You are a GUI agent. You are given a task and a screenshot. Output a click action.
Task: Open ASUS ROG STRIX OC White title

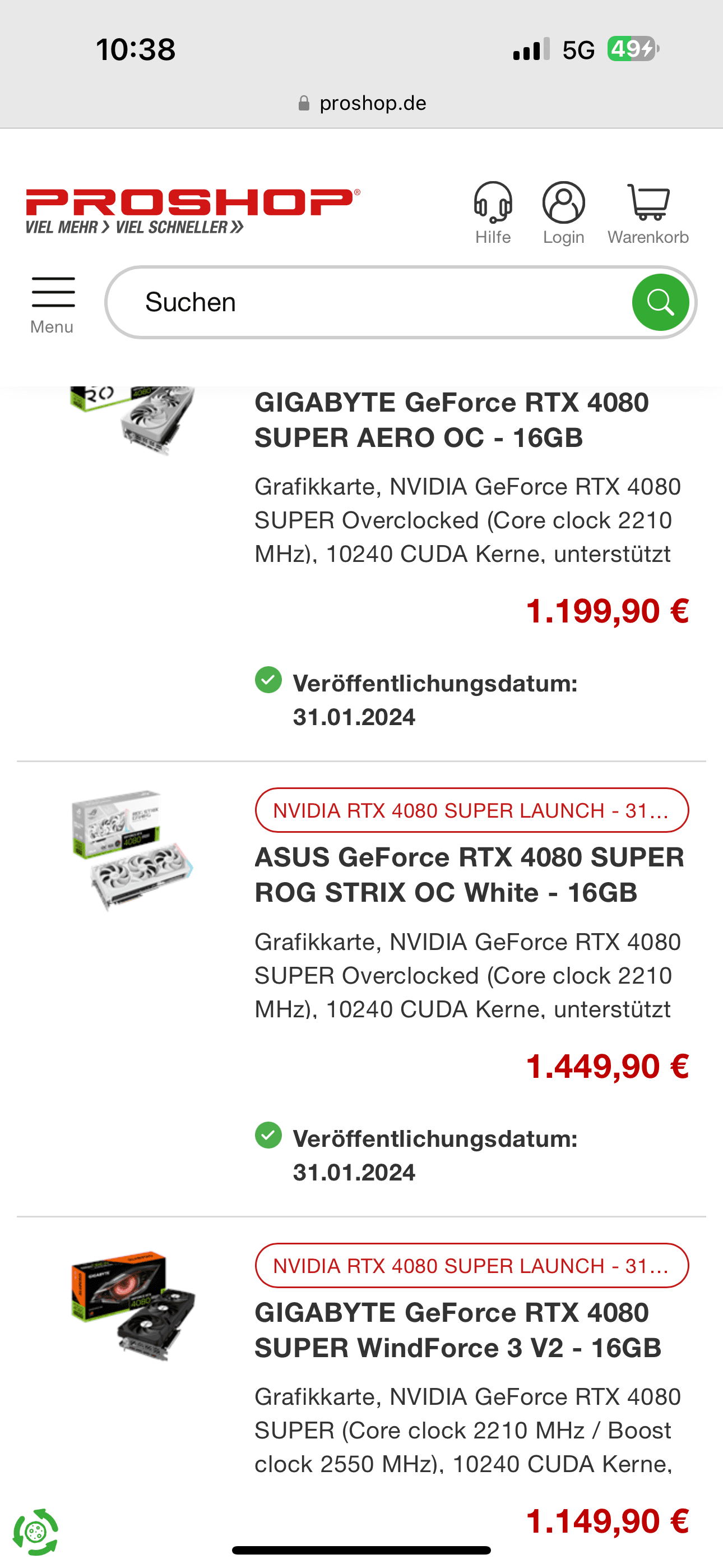tap(469, 875)
